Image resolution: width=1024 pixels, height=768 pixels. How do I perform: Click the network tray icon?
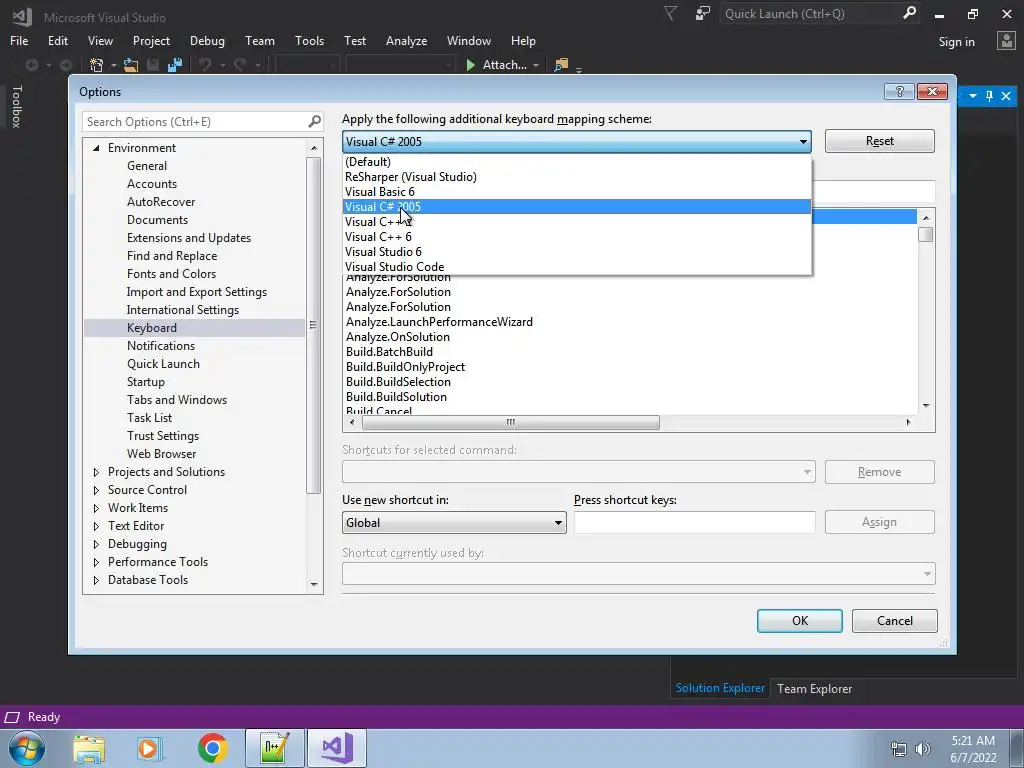pos(899,749)
